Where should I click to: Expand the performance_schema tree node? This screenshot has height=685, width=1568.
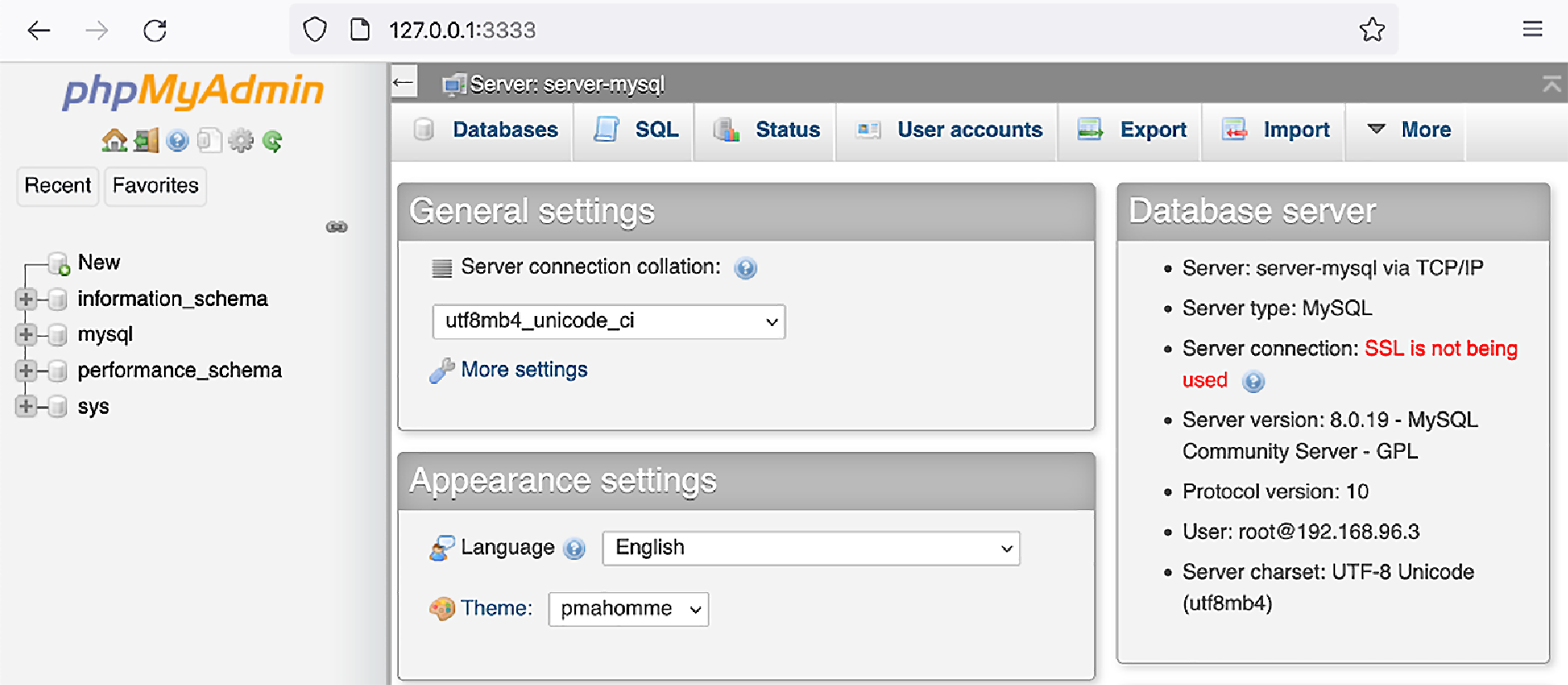coord(26,371)
